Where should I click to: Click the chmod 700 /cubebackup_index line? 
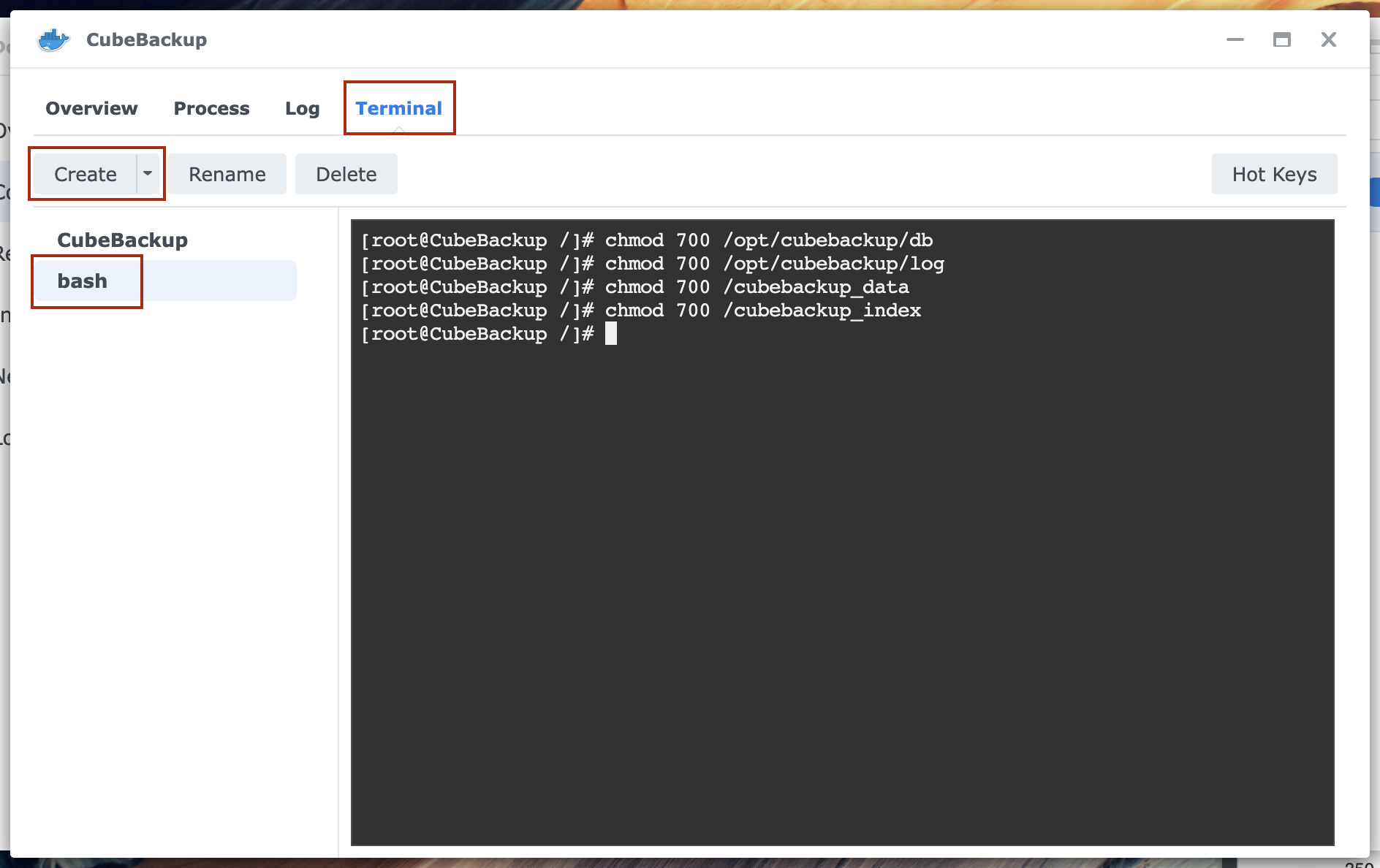pyautogui.click(x=641, y=311)
